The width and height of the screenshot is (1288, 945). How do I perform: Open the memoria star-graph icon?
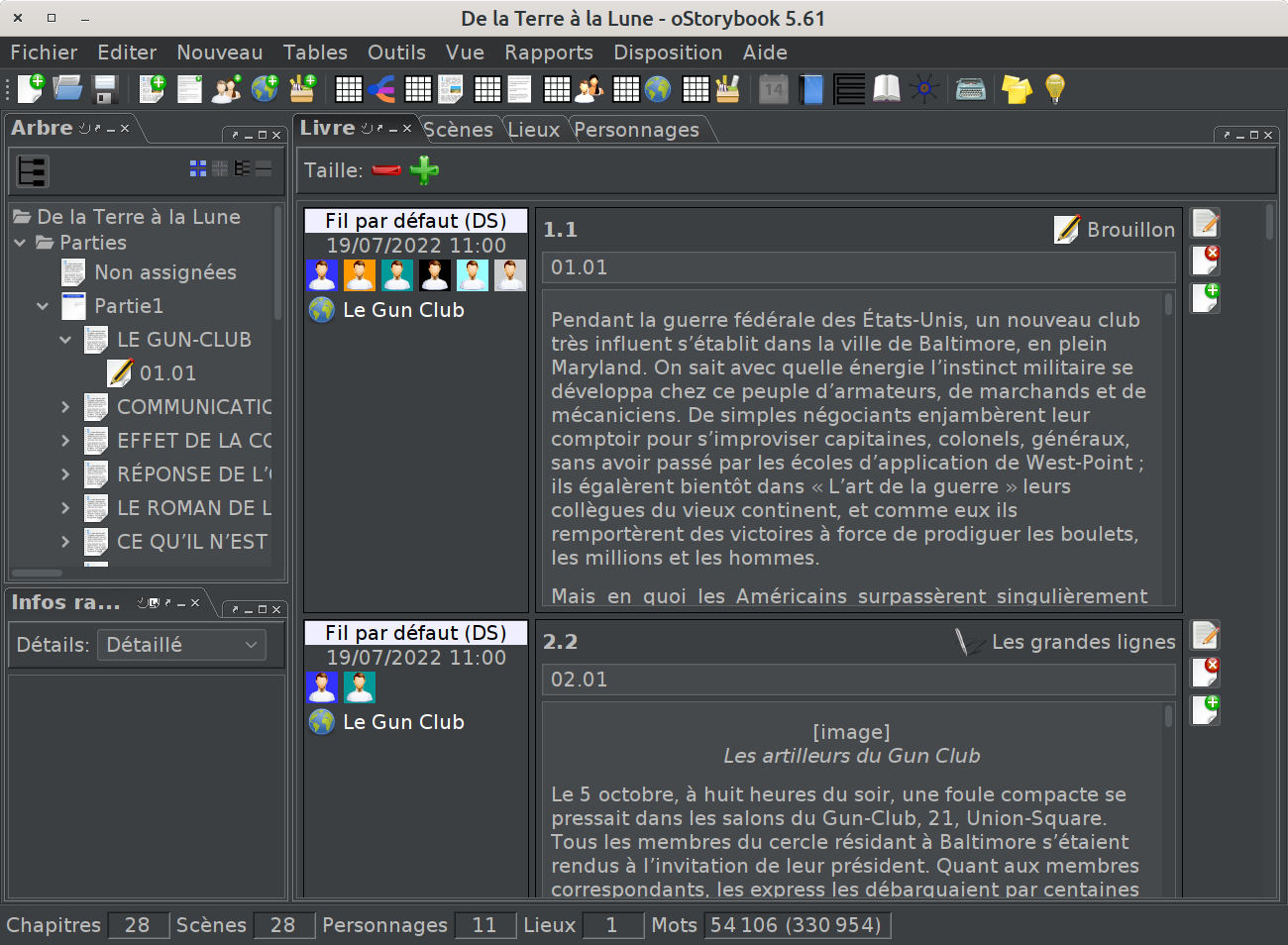point(924,89)
